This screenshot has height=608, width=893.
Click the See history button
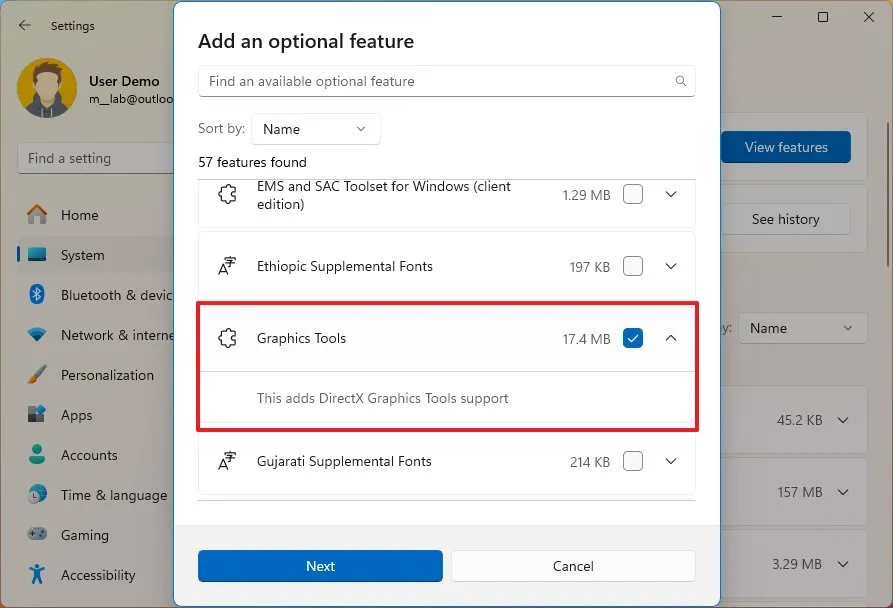(x=786, y=219)
